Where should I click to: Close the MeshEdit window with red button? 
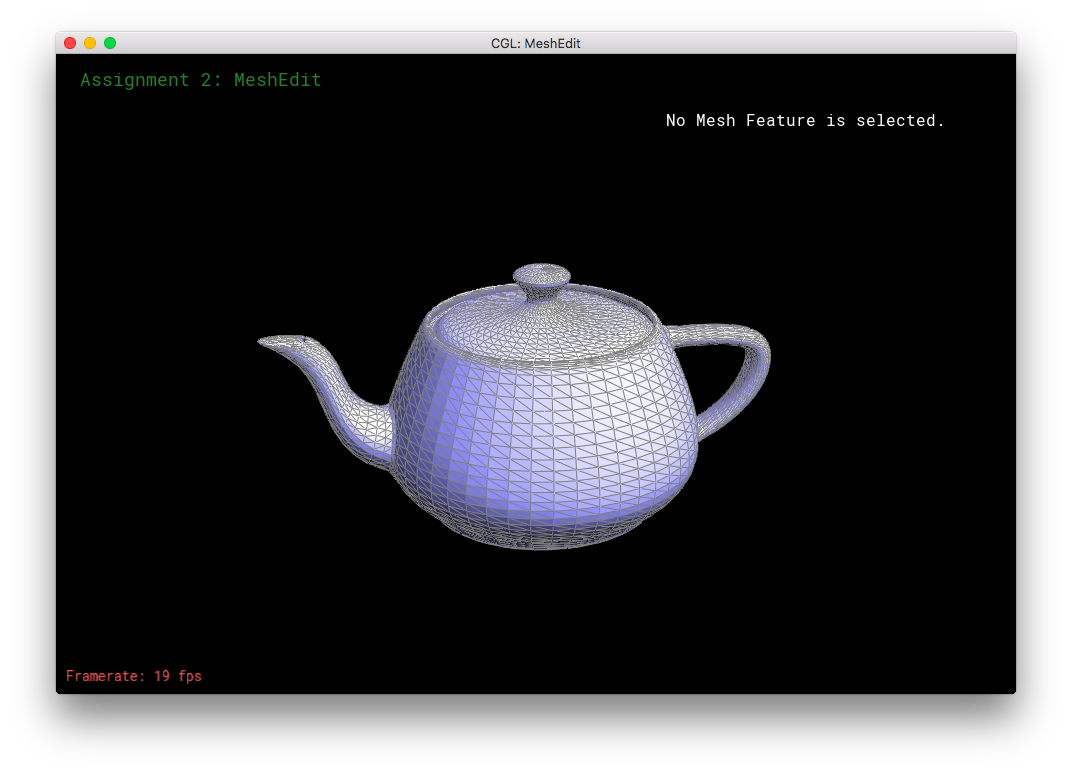pos(70,43)
